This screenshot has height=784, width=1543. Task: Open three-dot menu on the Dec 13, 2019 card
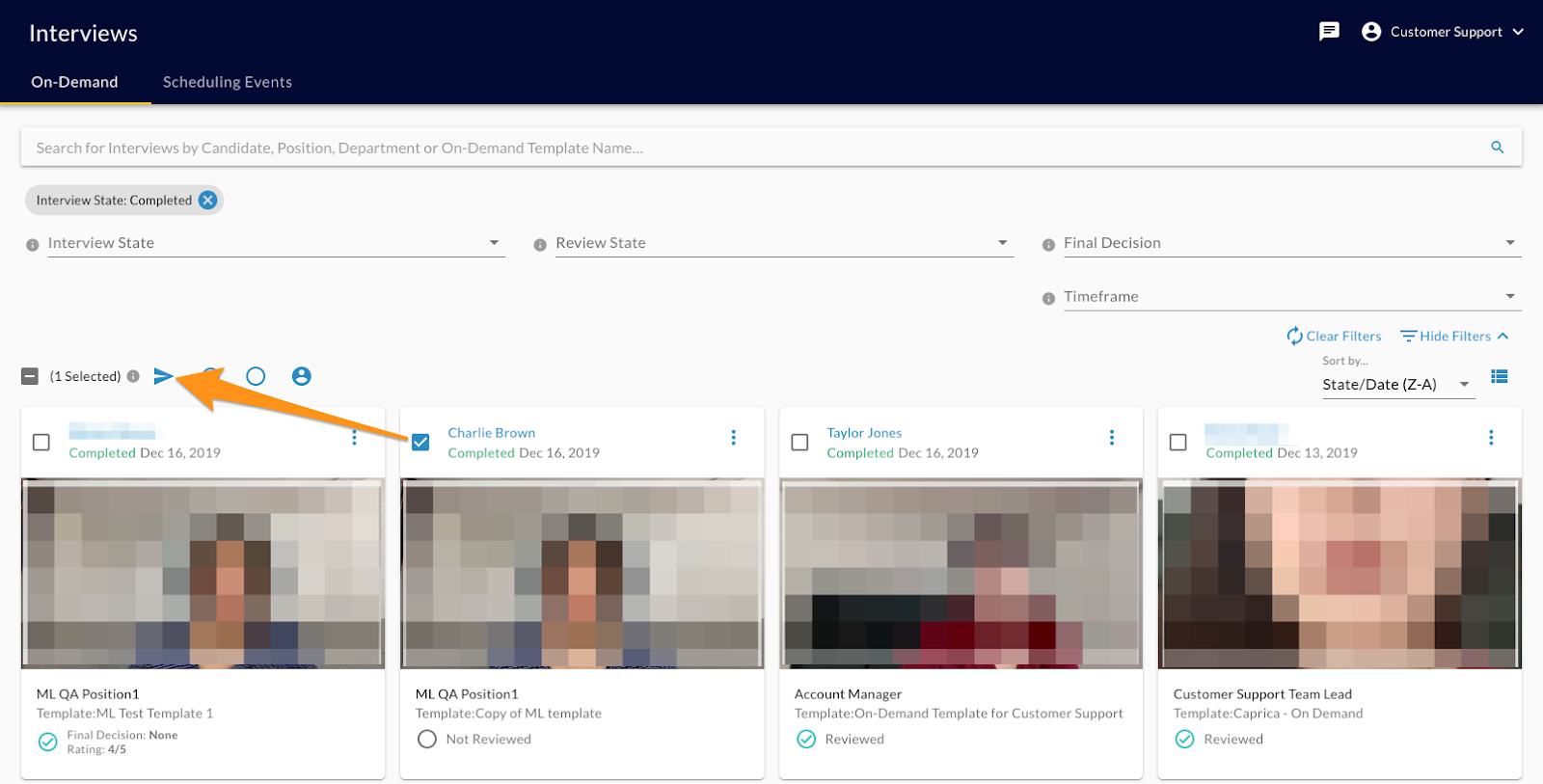[x=1491, y=438]
